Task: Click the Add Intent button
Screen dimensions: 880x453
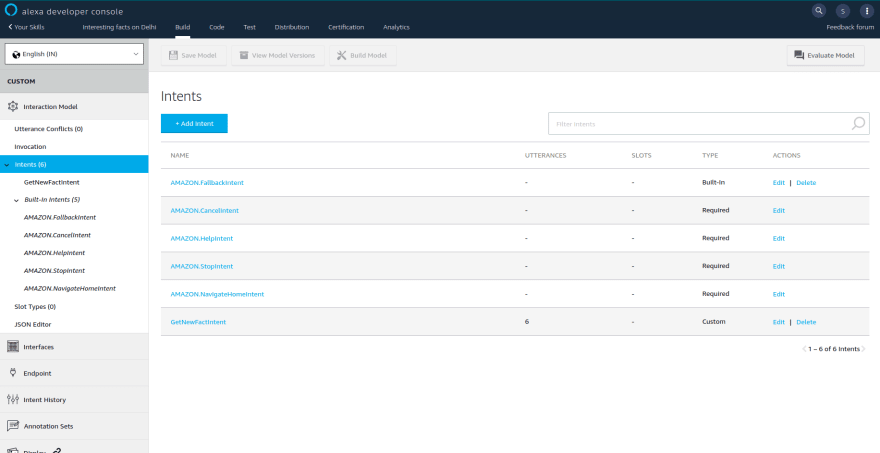Action: pos(194,123)
